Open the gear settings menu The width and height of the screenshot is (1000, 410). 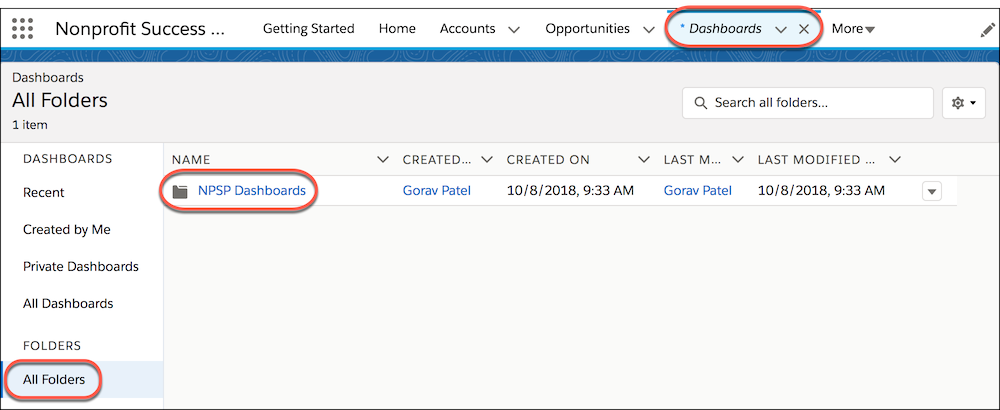(x=964, y=103)
